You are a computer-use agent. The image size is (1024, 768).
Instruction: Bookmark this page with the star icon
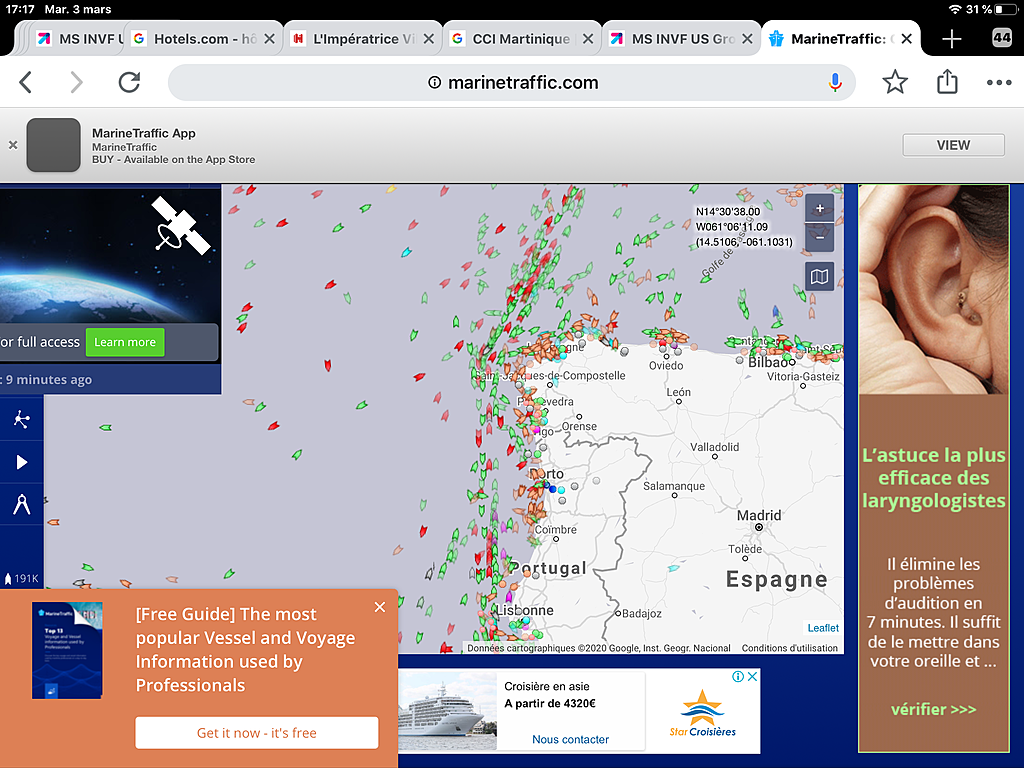coord(895,82)
